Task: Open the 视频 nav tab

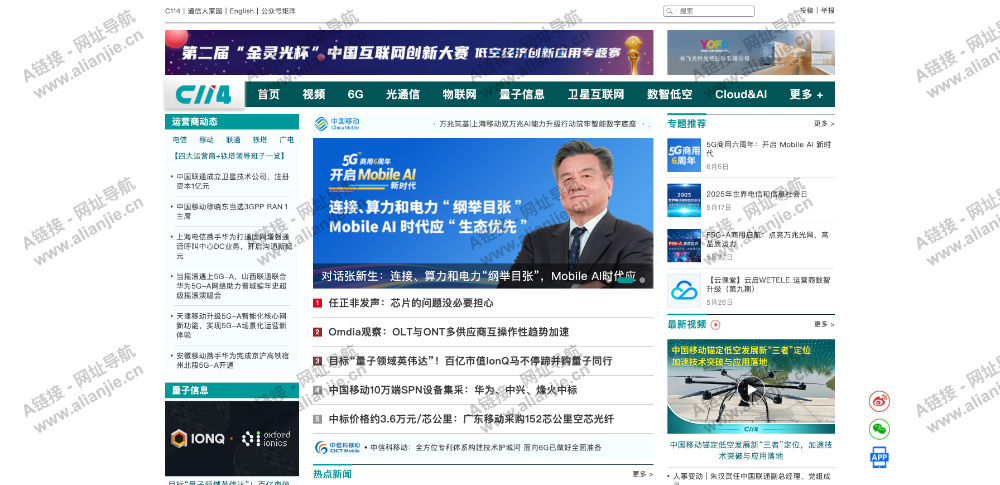Action: pyautogui.click(x=314, y=94)
